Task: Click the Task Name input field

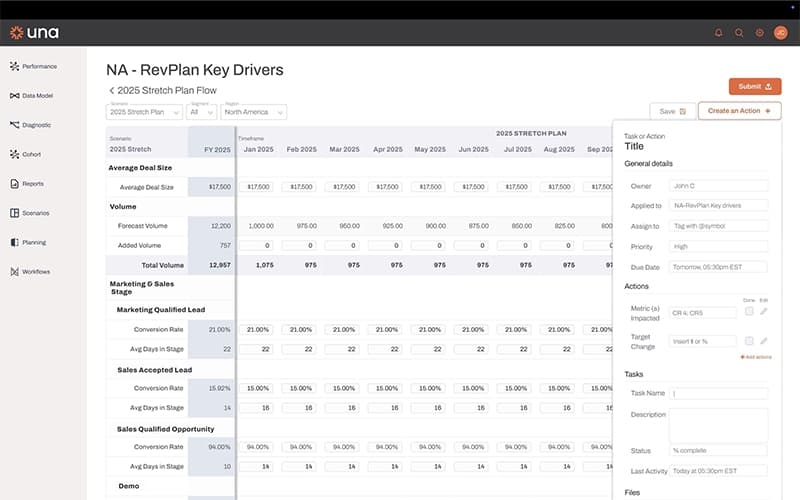Action: coord(718,393)
